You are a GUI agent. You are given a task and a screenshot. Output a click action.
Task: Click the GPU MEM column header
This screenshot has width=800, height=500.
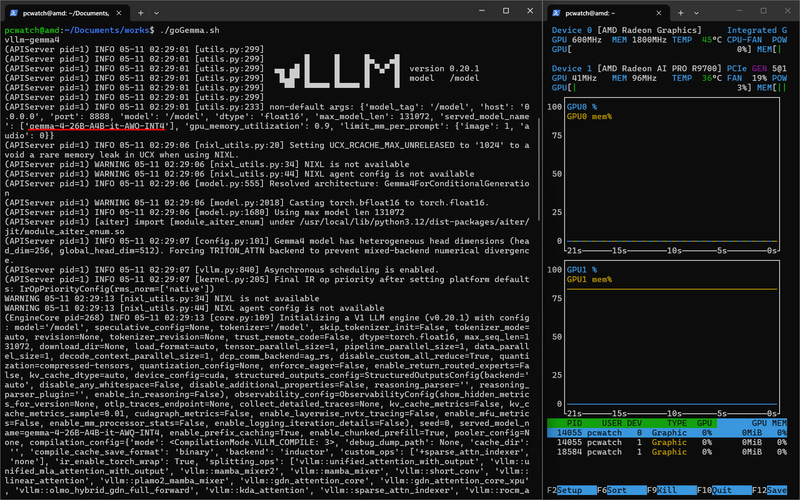(769, 423)
